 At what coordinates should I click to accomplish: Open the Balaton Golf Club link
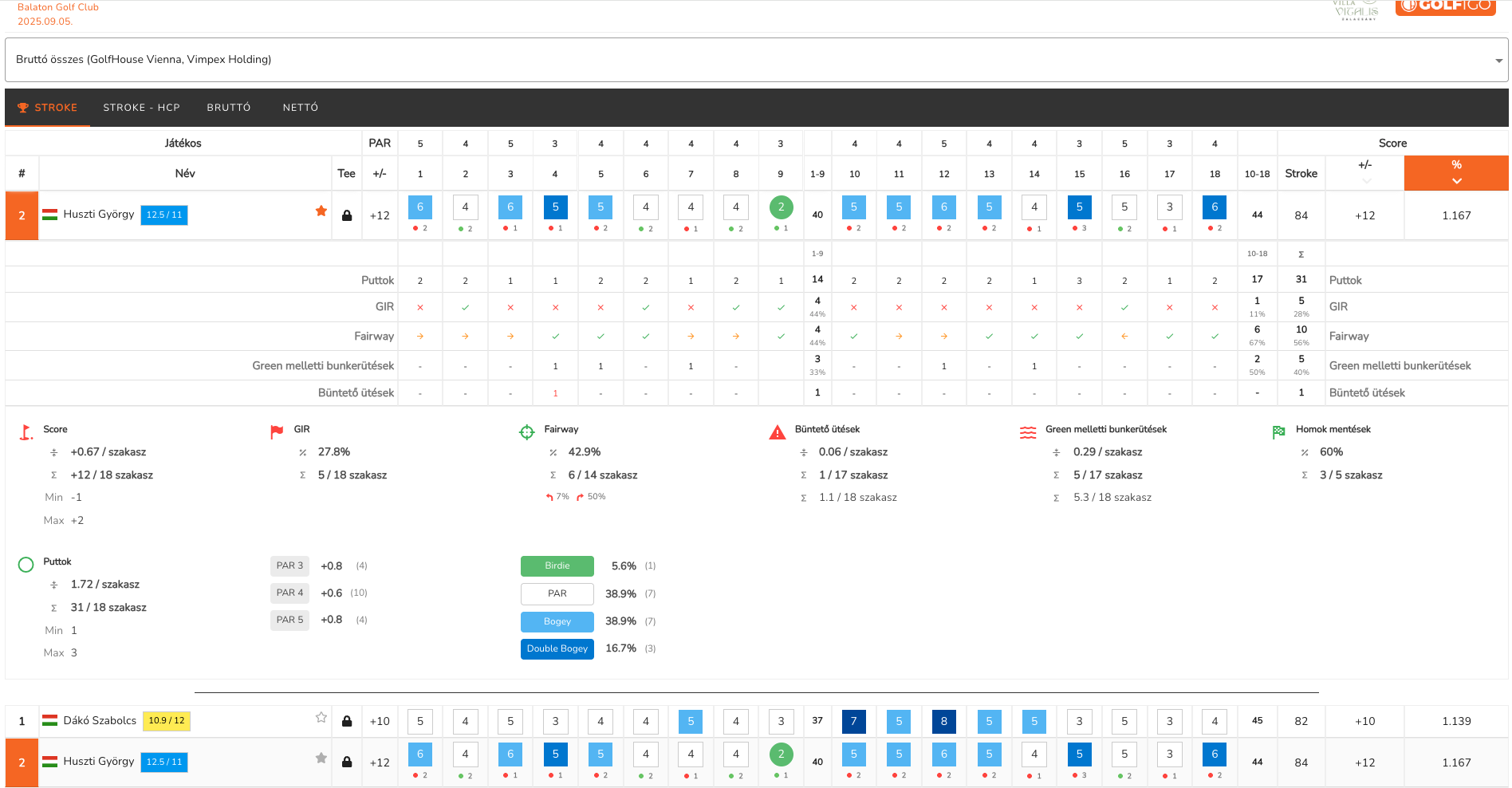(x=58, y=7)
